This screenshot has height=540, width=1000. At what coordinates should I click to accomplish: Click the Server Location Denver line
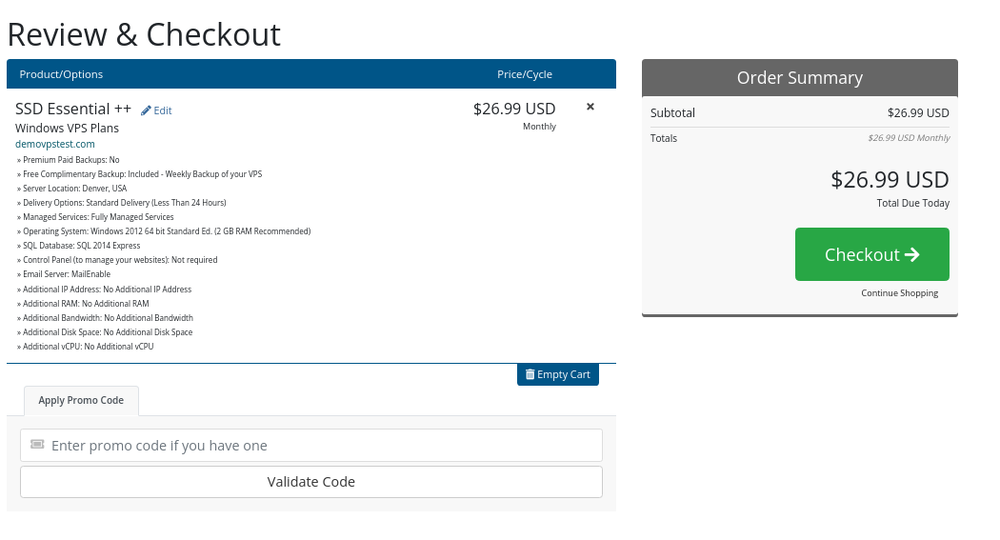click(x=72, y=189)
